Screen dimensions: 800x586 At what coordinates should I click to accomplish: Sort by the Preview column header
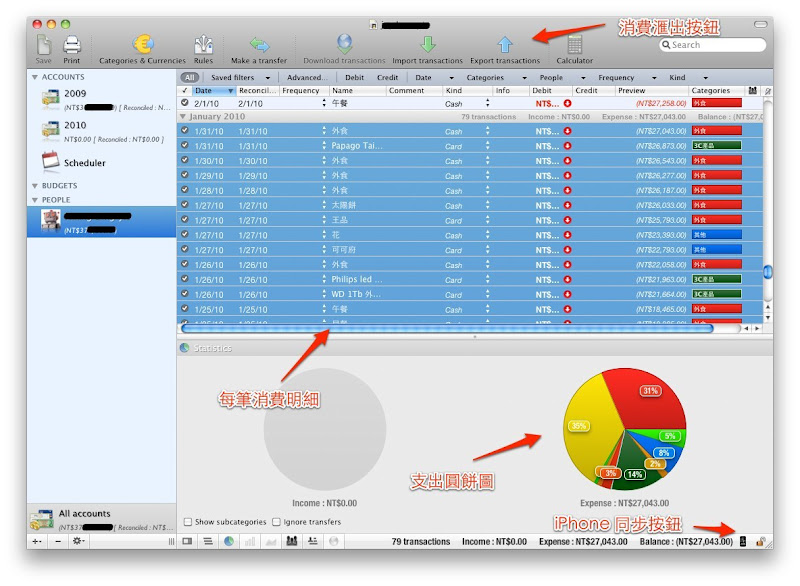coord(652,90)
